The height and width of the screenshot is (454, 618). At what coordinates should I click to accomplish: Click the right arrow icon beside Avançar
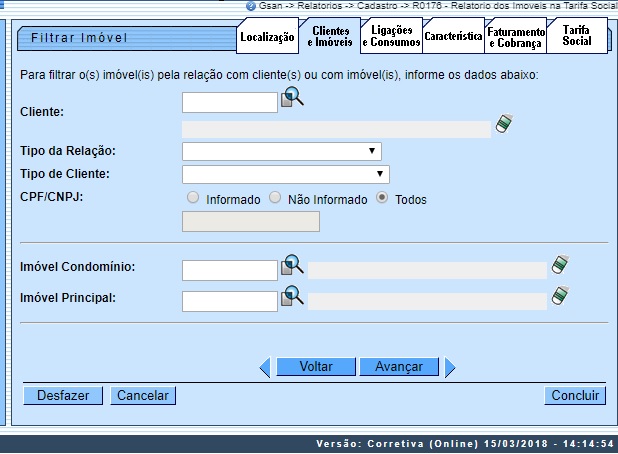(450, 367)
